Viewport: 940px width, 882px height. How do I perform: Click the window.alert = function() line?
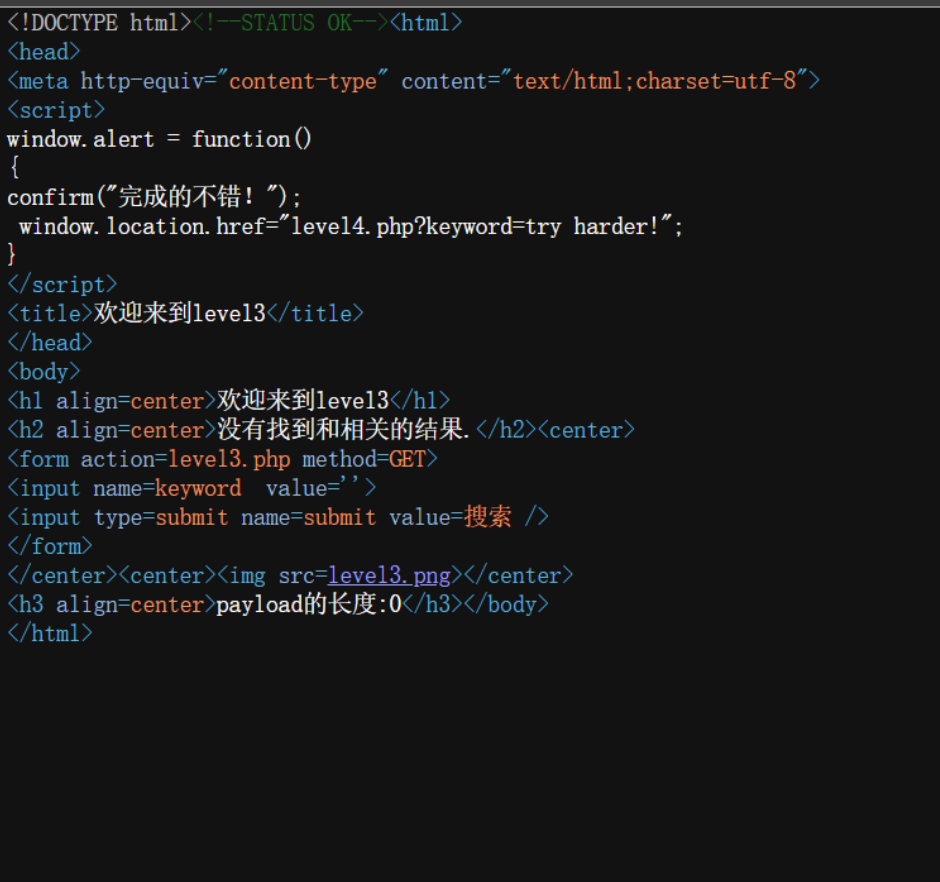click(x=159, y=139)
